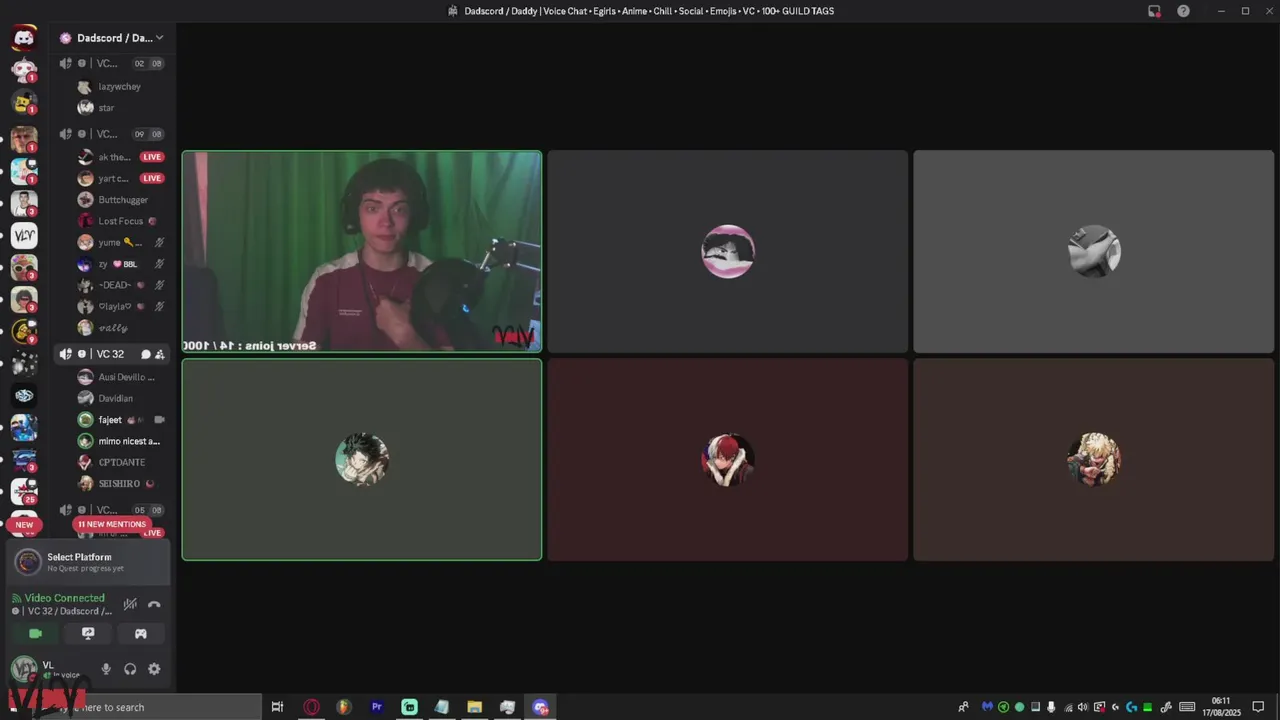
Task: Select the VC 32 voice channel
Action: (112, 354)
